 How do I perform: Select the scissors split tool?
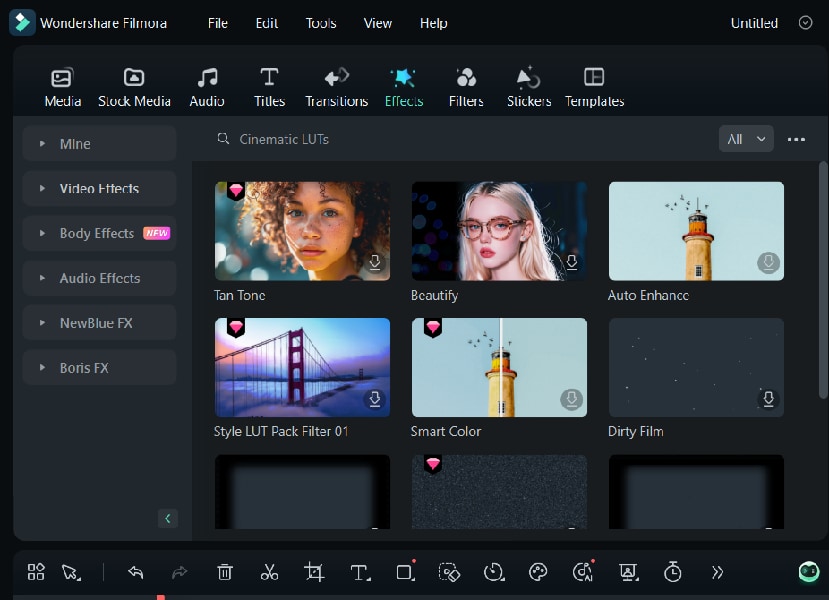(x=269, y=571)
